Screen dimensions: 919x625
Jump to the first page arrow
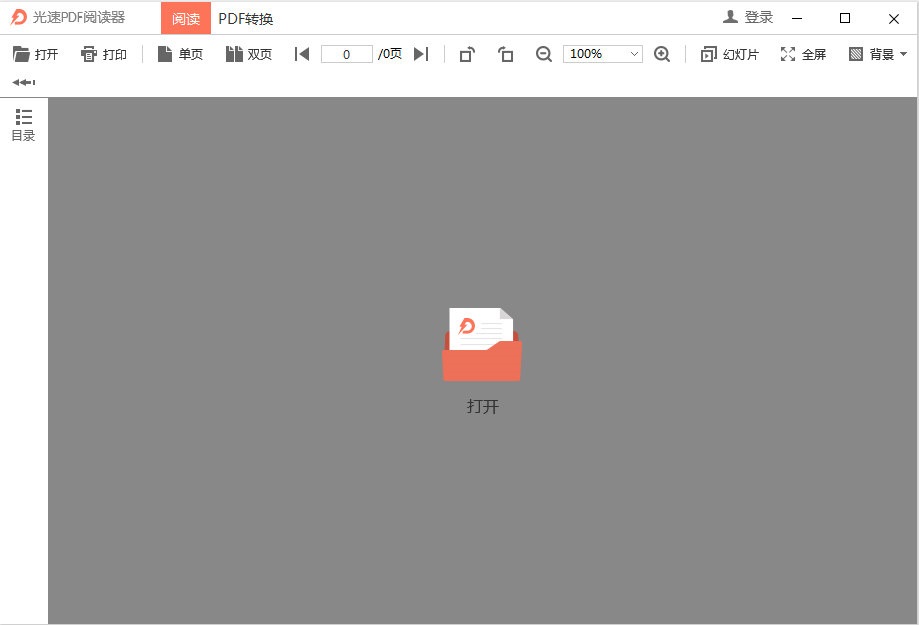point(302,54)
